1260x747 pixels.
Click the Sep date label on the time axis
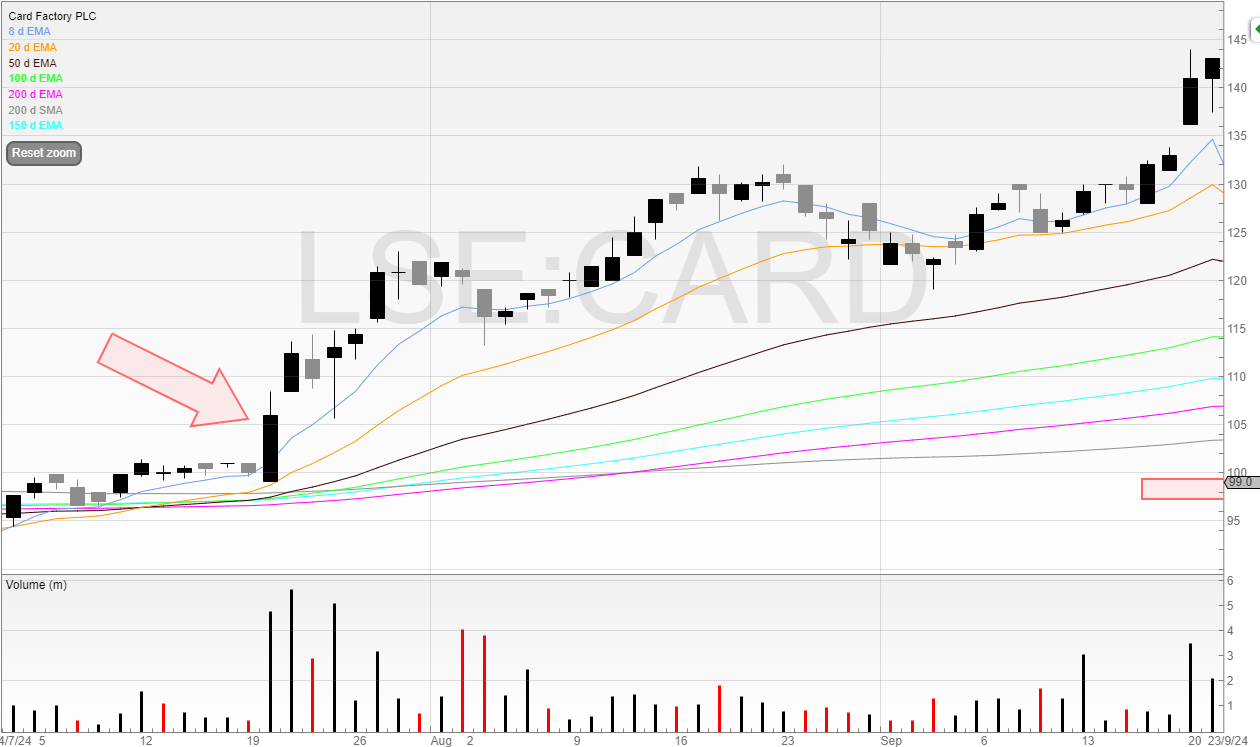pyautogui.click(x=892, y=741)
